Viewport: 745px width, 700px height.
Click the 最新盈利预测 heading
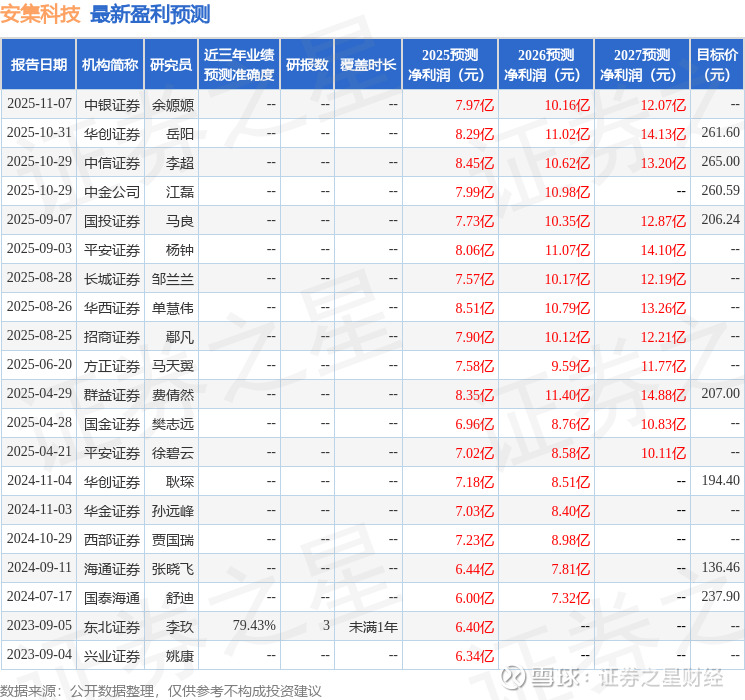tap(150, 14)
